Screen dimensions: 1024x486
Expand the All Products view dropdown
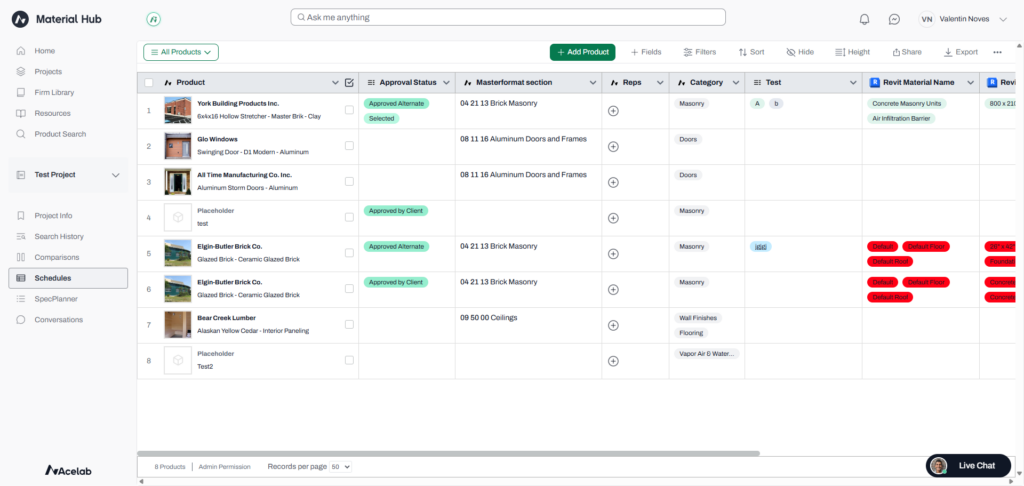click(181, 52)
